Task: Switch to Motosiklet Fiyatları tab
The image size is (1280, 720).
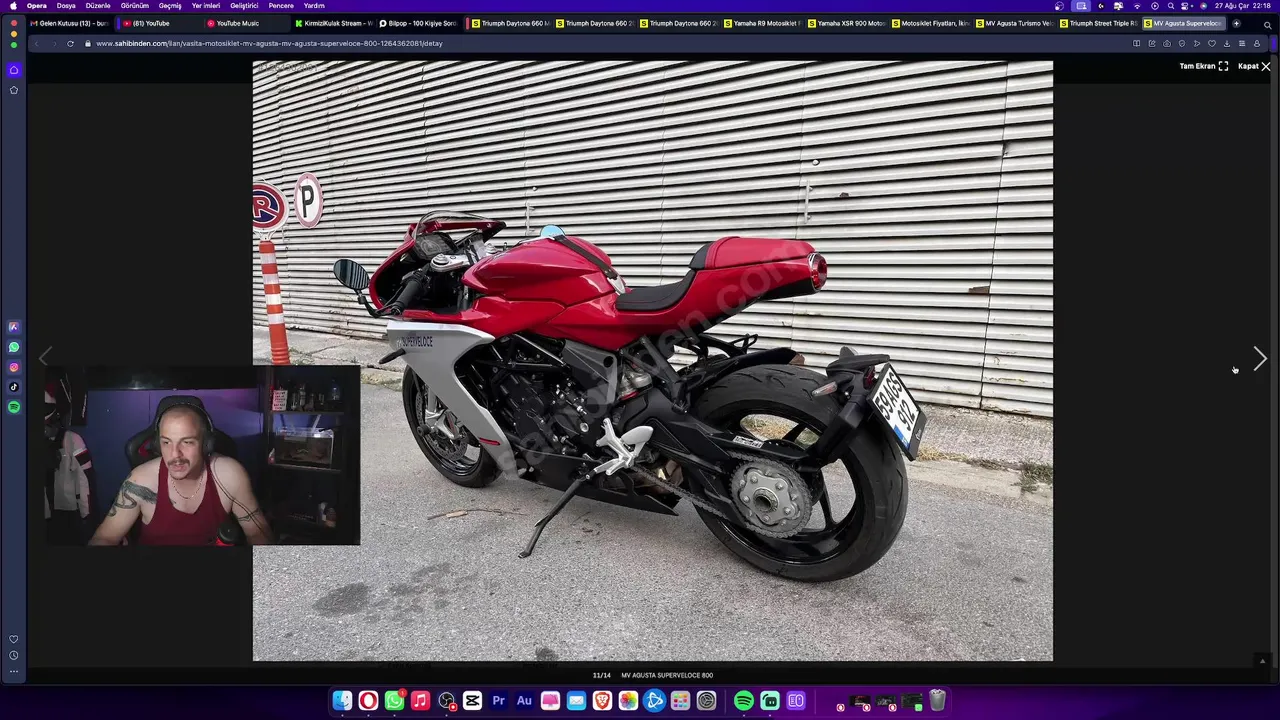Action: click(931, 23)
